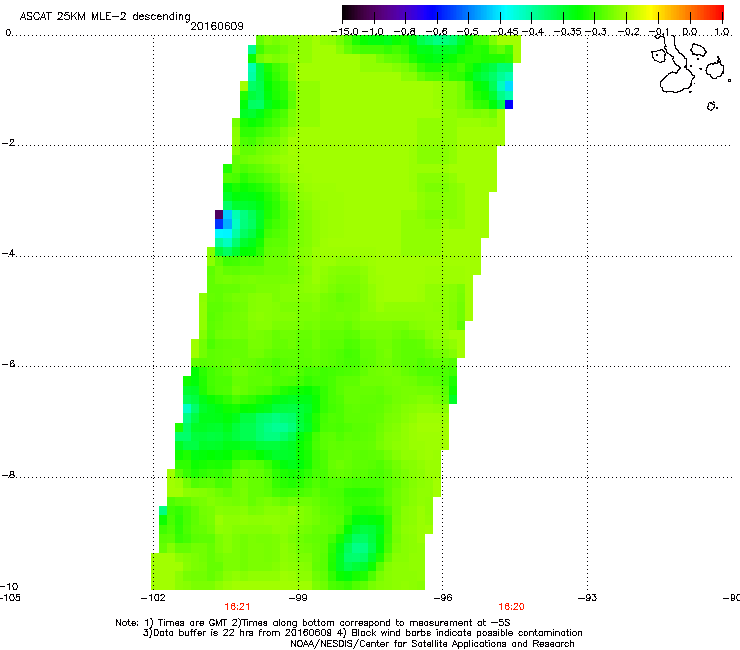Screen dimensions: 740x650
Task: Click the note line '3)Data buffer is 22 hrs'
Action: coord(362,633)
